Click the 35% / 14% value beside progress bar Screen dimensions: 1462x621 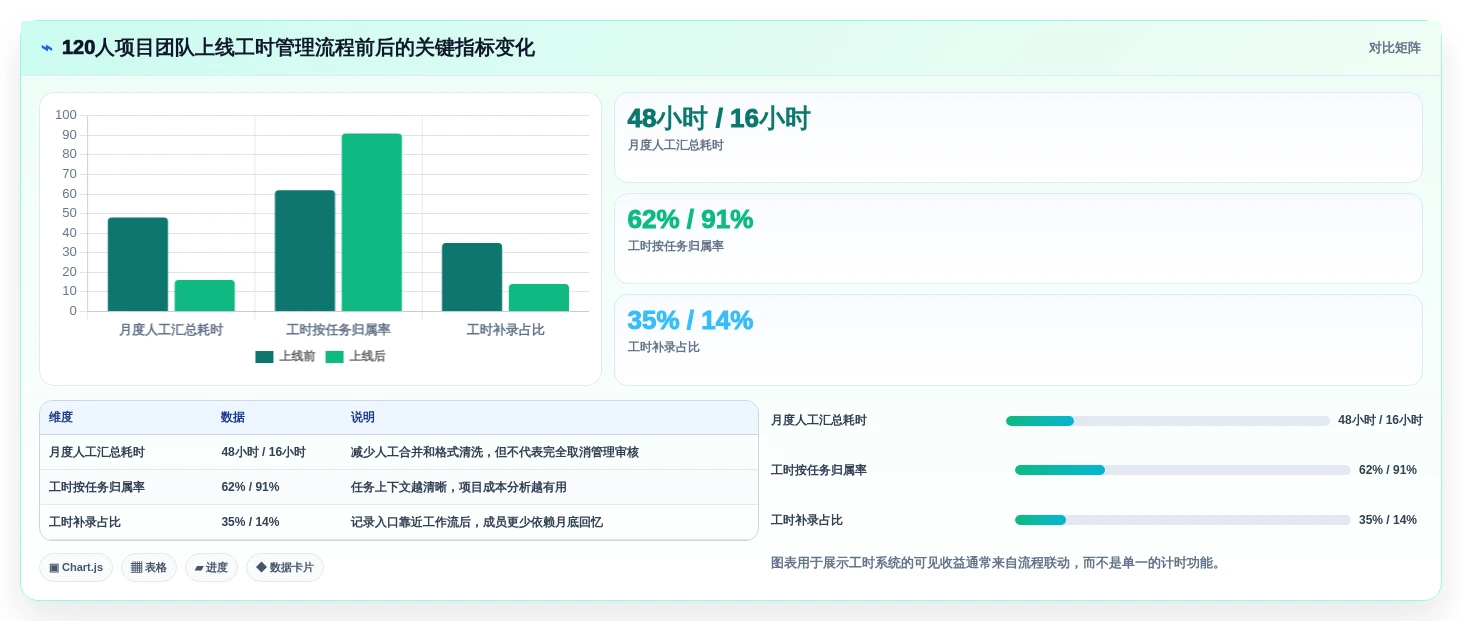pyautogui.click(x=1388, y=520)
